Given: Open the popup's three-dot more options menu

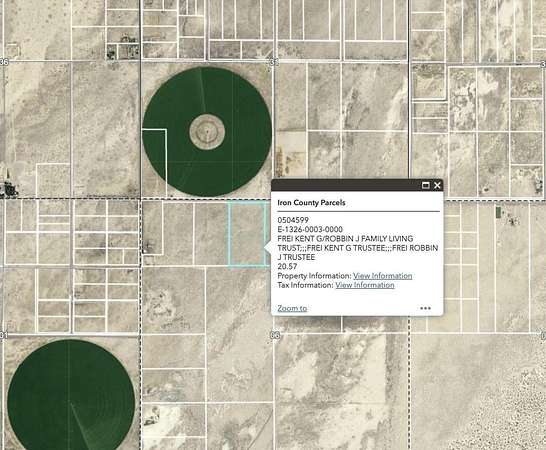Looking at the screenshot, I should coord(426,308).
